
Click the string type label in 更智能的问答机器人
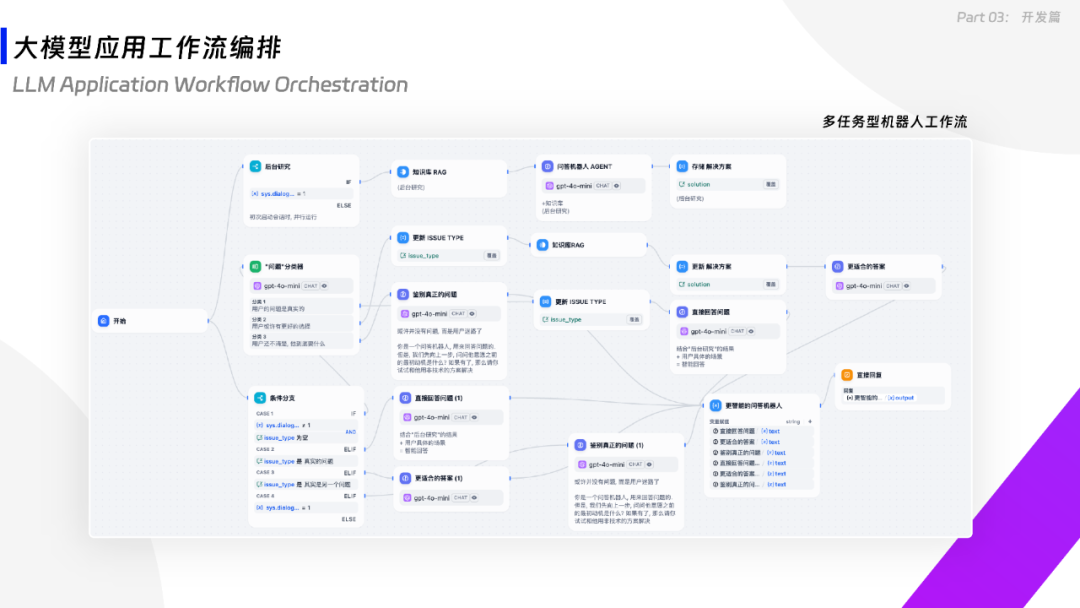pyautogui.click(x=793, y=421)
